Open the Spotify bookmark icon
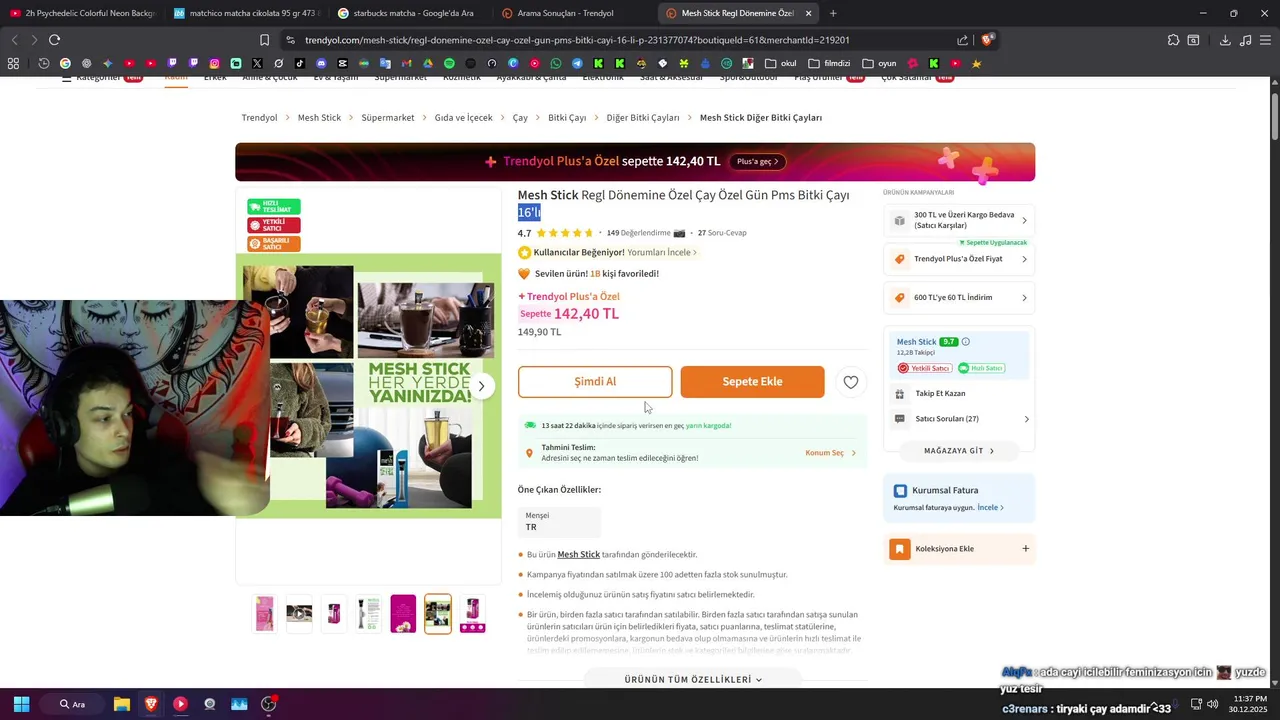 (x=449, y=63)
